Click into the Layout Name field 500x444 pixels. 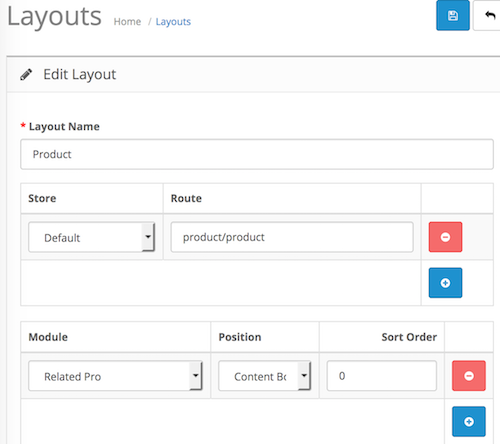[x=257, y=154]
